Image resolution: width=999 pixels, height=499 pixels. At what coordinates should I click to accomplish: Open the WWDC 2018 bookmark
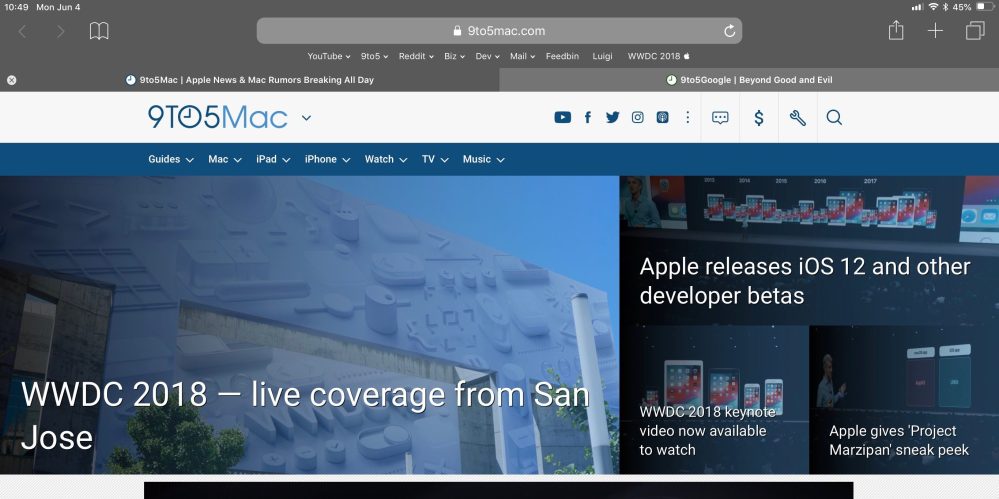[658, 56]
